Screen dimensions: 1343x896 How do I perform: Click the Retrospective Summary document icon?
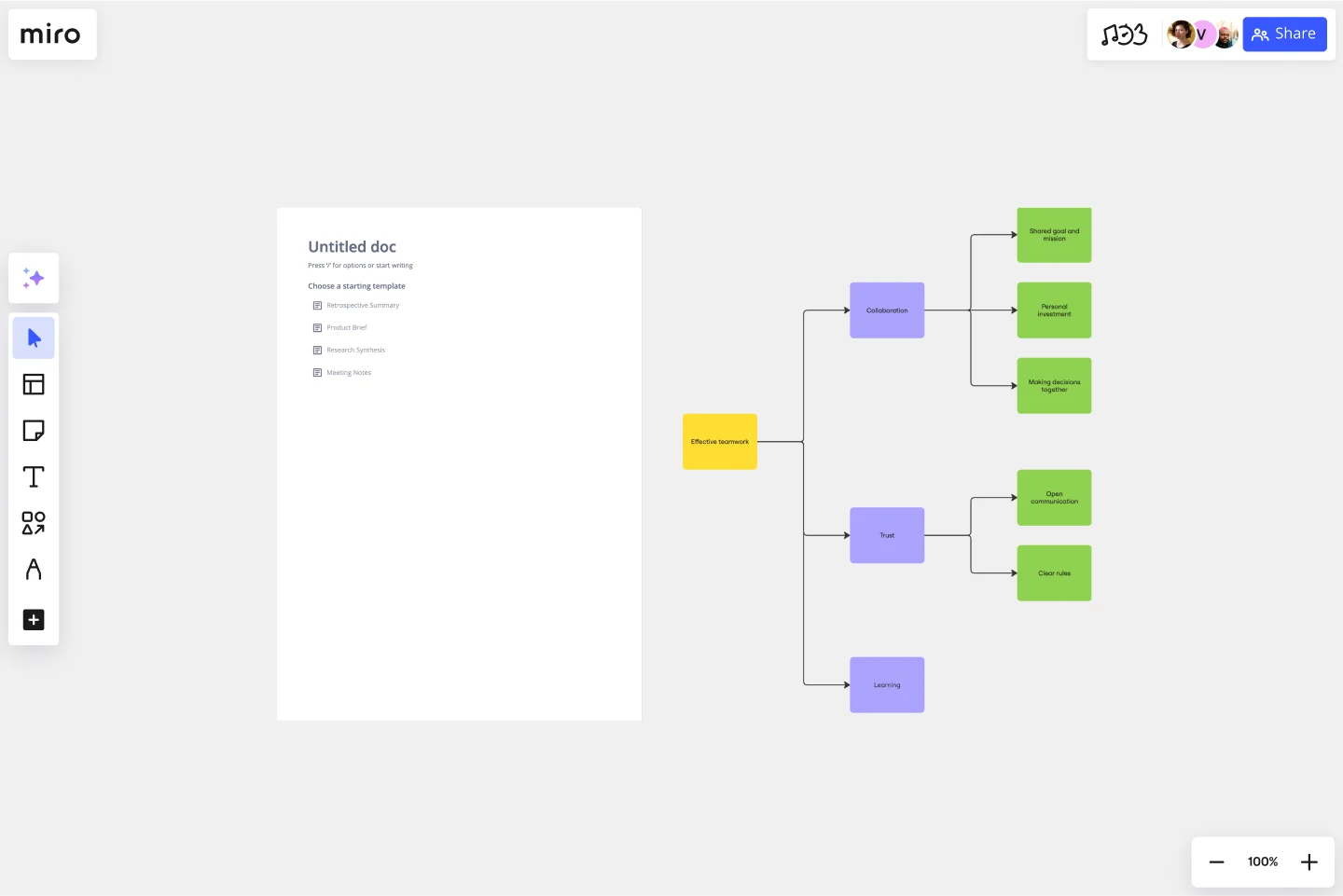tap(317, 306)
